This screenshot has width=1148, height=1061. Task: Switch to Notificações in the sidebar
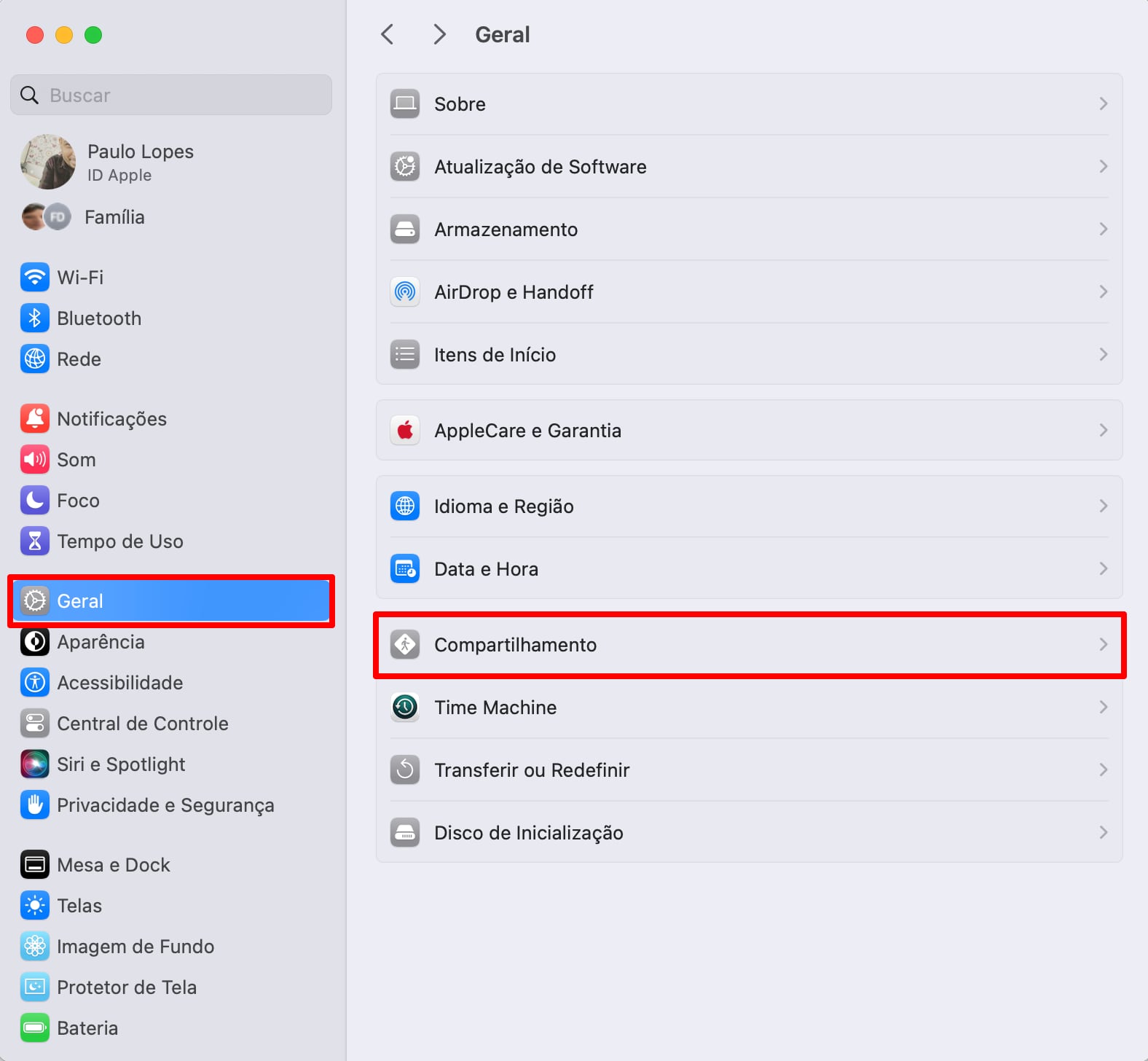coord(111,419)
